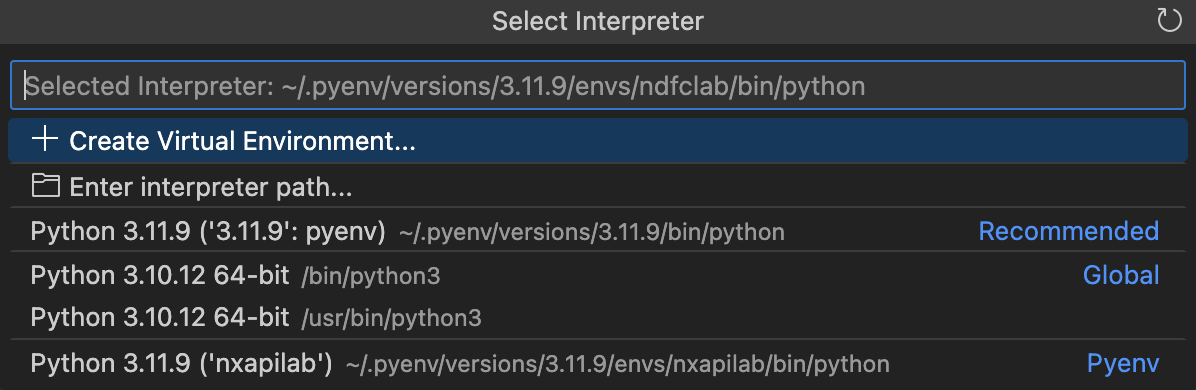Click the /bin/python3 path description
Screen dimensions: 1196x390
(371, 276)
